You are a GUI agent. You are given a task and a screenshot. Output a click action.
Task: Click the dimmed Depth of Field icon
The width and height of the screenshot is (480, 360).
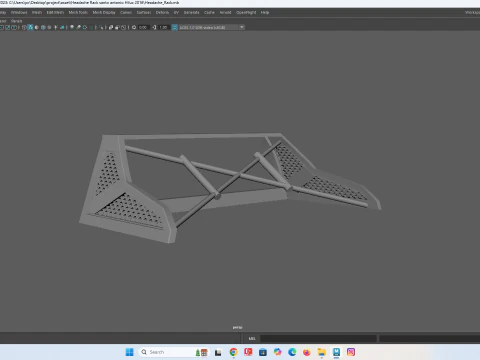pos(92,27)
